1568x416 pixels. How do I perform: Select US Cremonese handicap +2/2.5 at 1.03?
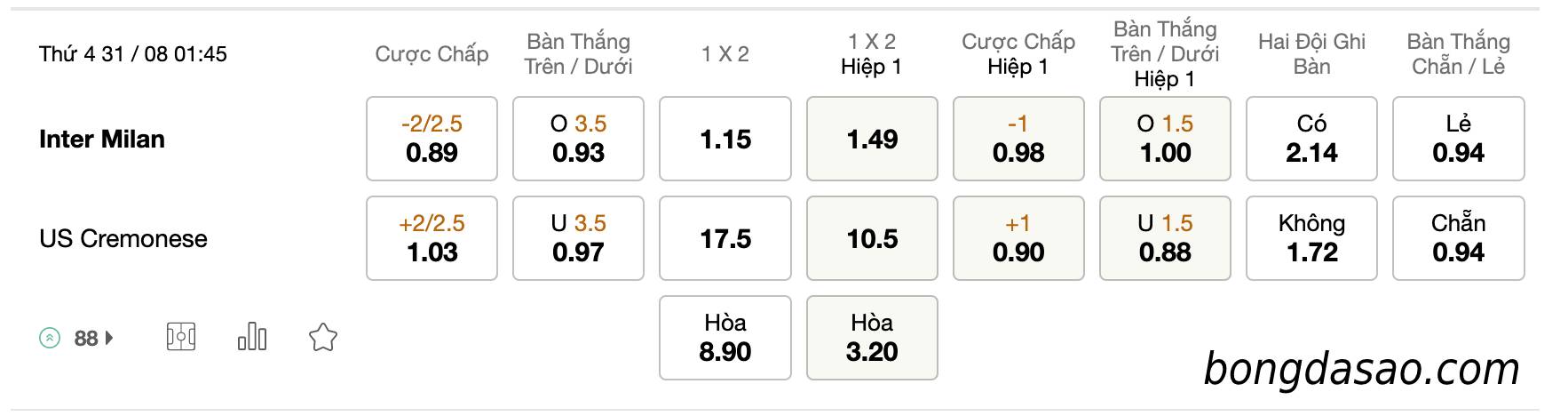(x=432, y=238)
